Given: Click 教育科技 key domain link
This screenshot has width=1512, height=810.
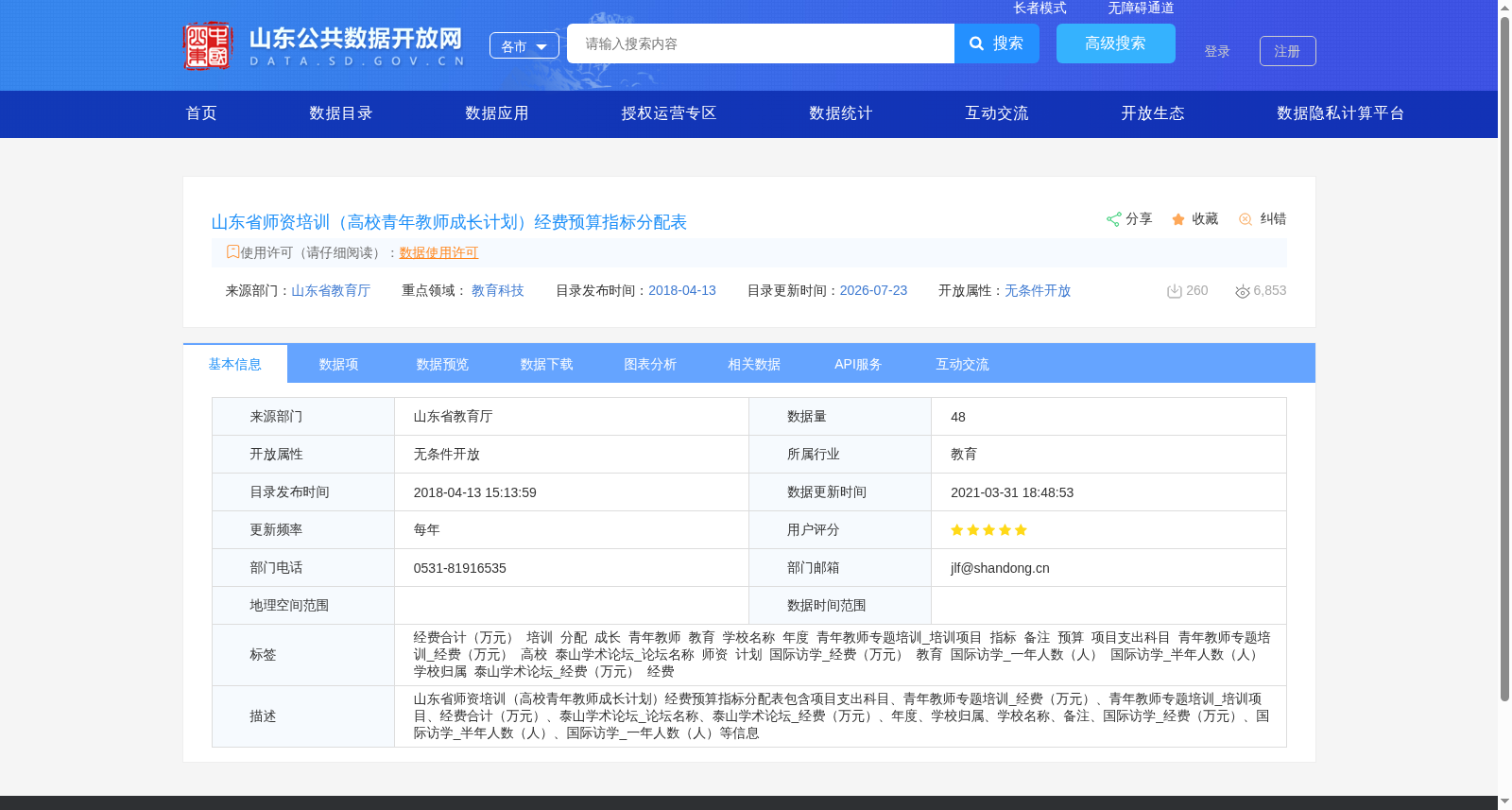Looking at the screenshot, I should [x=498, y=291].
